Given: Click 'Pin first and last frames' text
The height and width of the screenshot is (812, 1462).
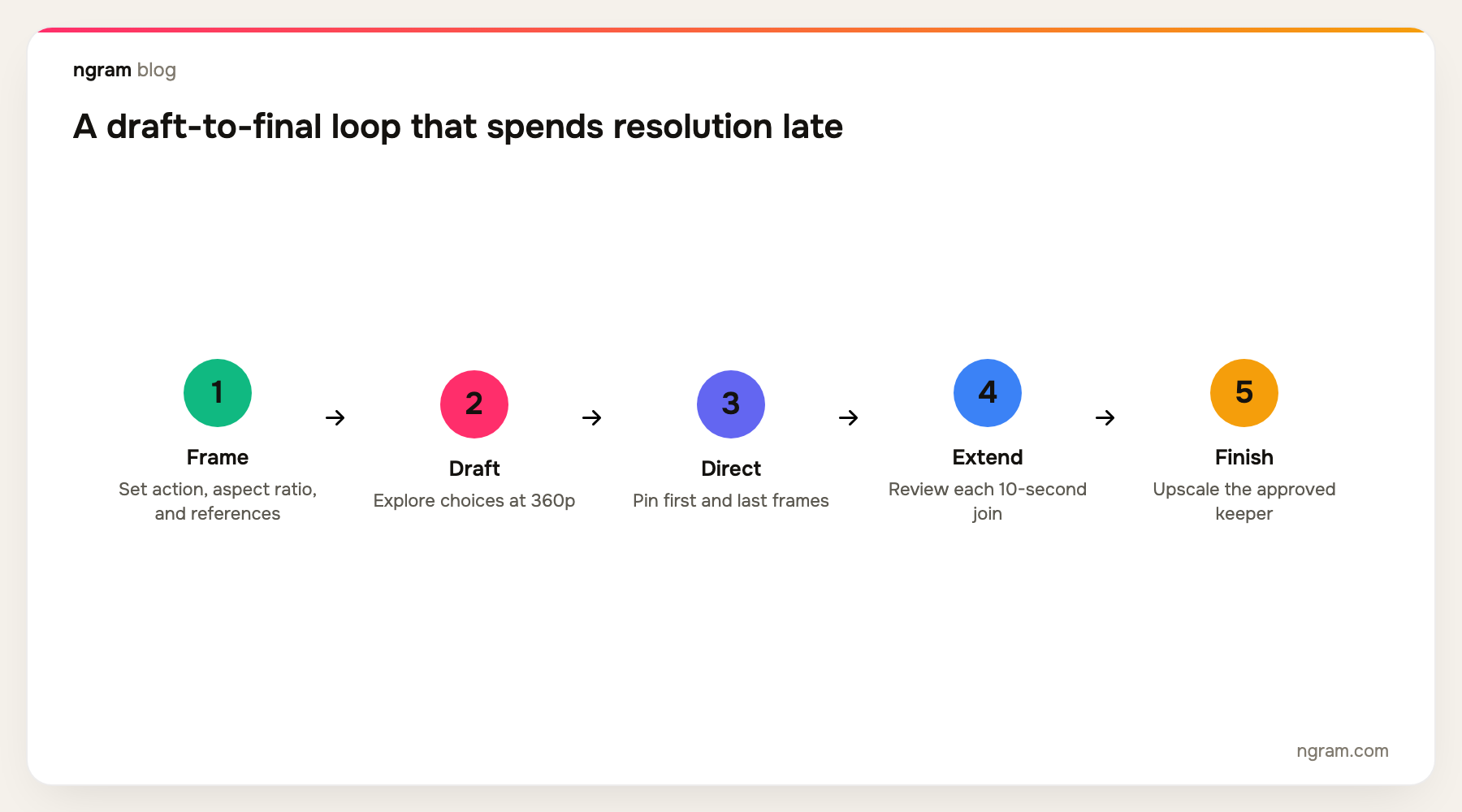Looking at the screenshot, I should pos(731,501).
